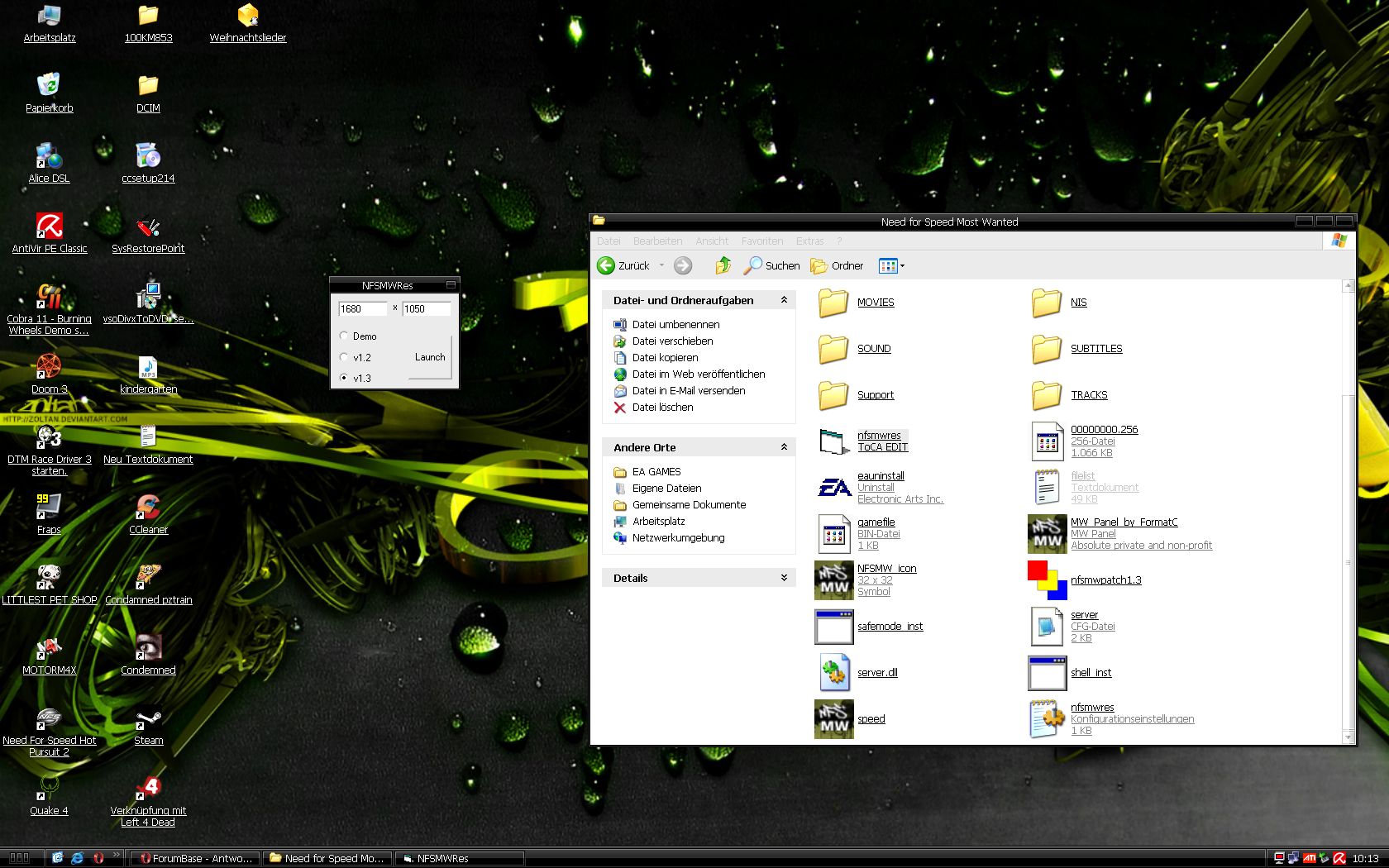
Task: Select the MW_Panel_by_FormatC file icon
Action: pos(1048,534)
